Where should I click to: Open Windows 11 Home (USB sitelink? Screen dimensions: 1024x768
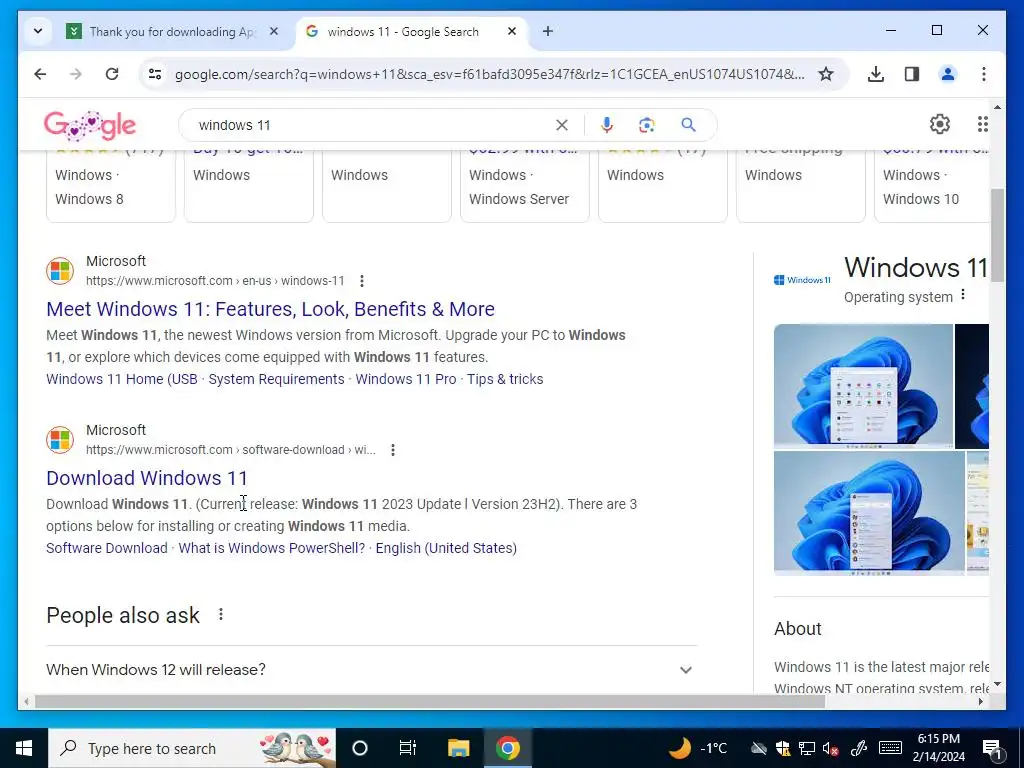pyautogui.click(x=121, y=379)
